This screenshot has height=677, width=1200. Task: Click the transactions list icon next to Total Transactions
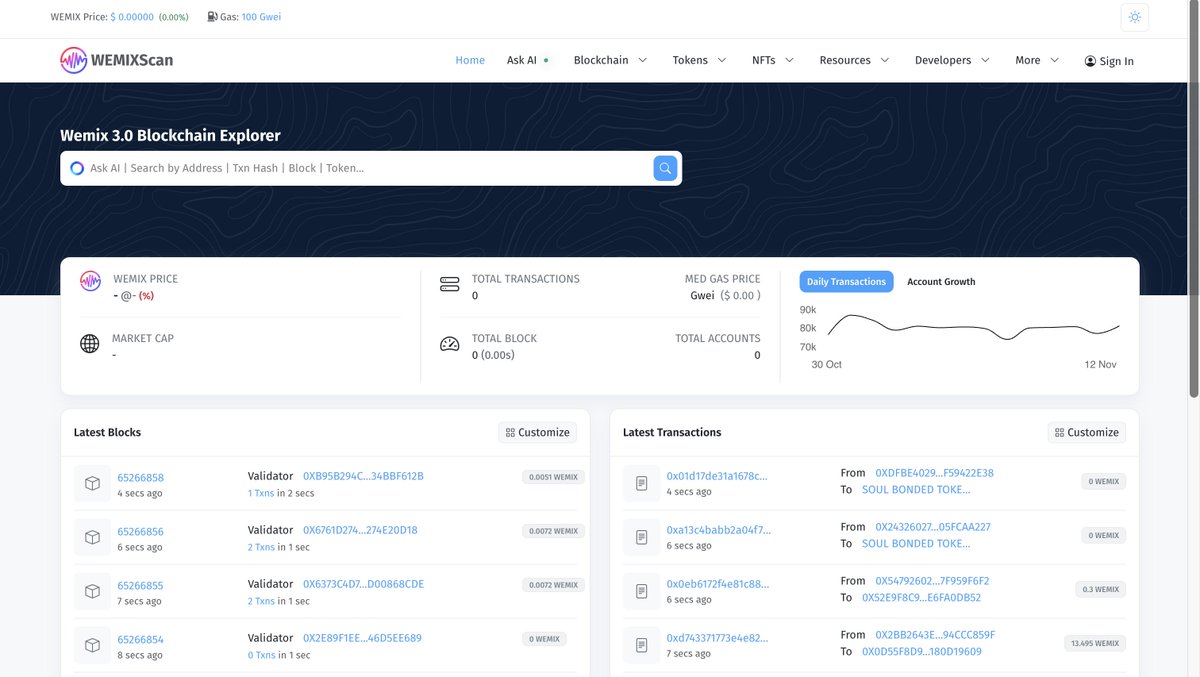point(449,284)
